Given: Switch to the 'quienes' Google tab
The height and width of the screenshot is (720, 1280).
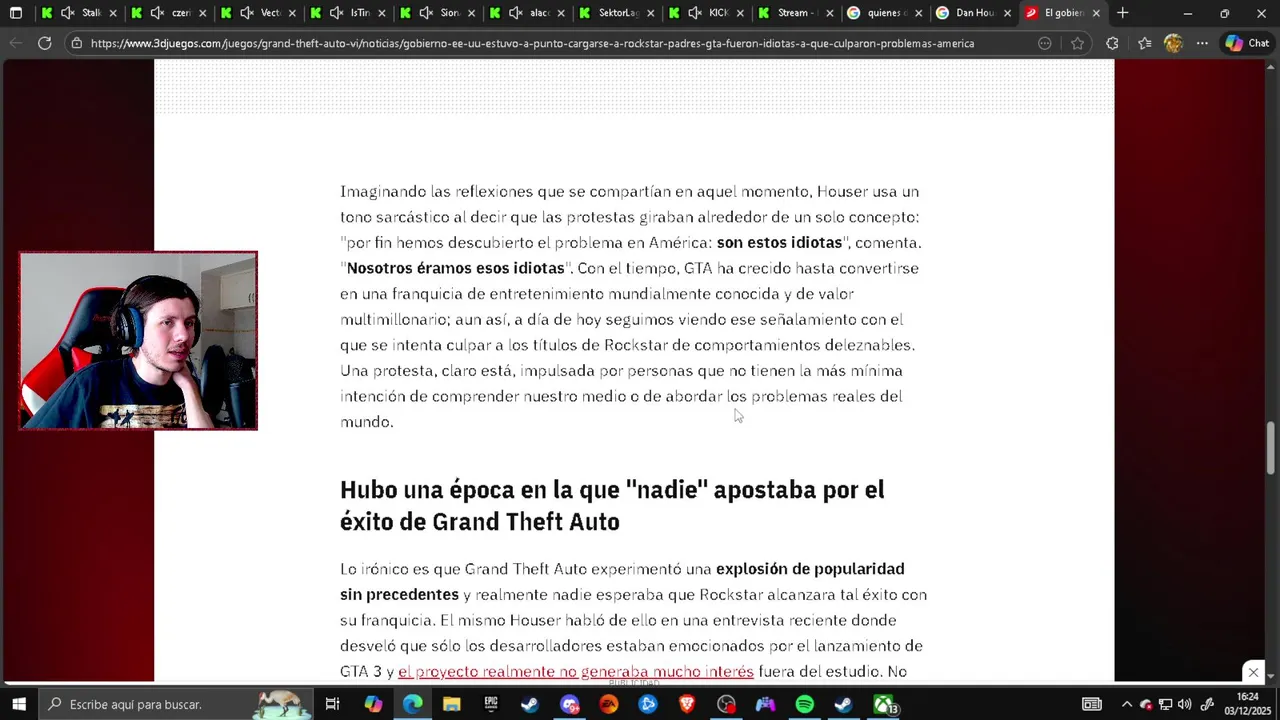Looking at the screenshot, I should [887, 13].
